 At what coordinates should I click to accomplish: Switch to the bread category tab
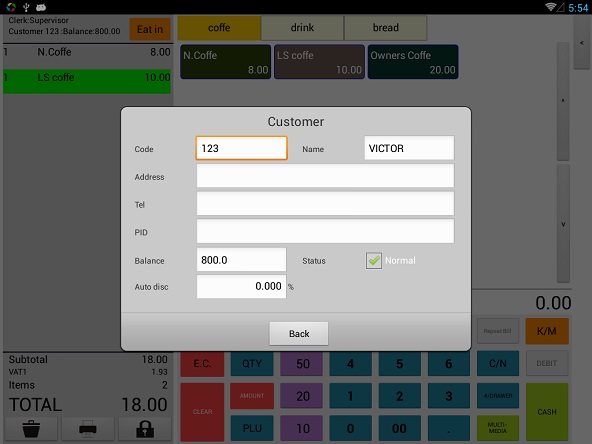tap(385, 28)
